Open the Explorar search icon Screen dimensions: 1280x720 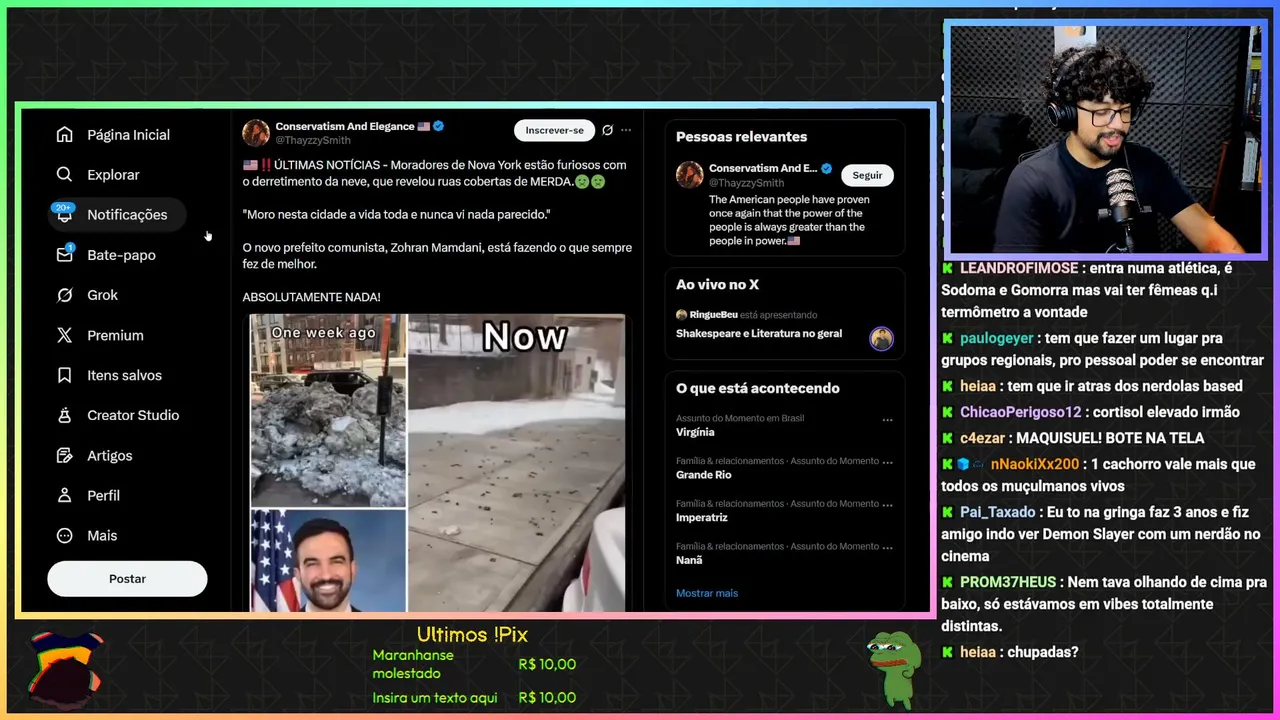coord(65,175)
